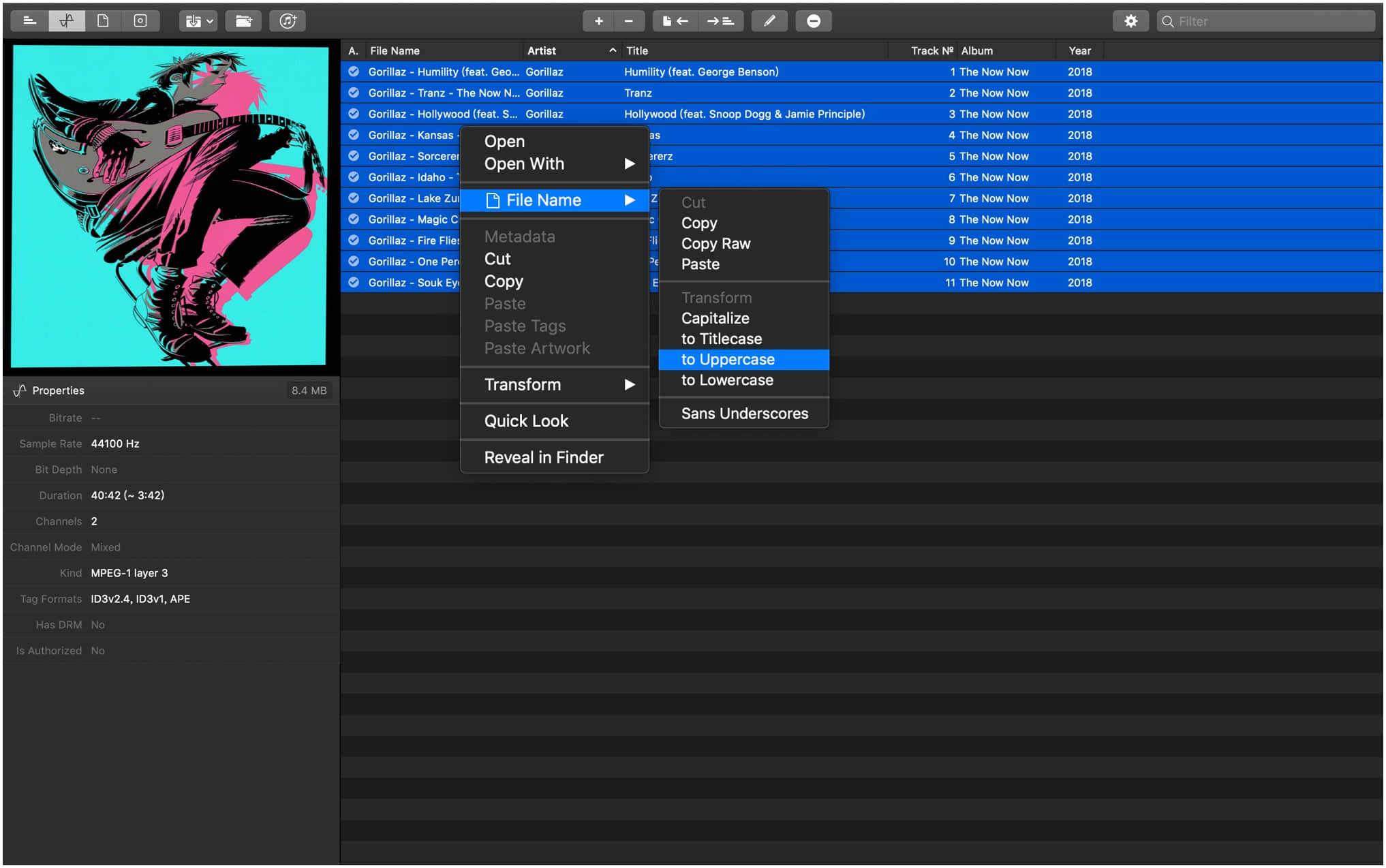The width and height of the screenshot is (1386, 868).
Task: Select the 'Hollywood (feat. Snoop Dogg & Jamie Principle)' title
Action: (x=744, y=114)
